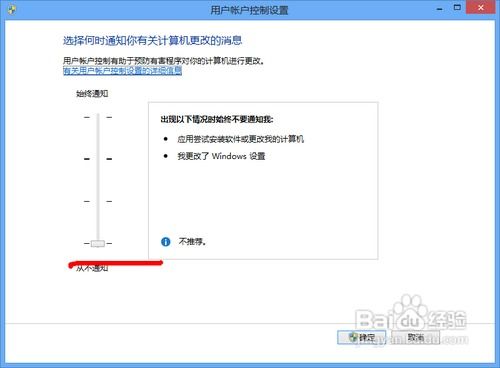This screenshot has width=500, height=368.
Task: Click the bullet 应用尝试安装软件或更改我的计算机
Action: 240,139
